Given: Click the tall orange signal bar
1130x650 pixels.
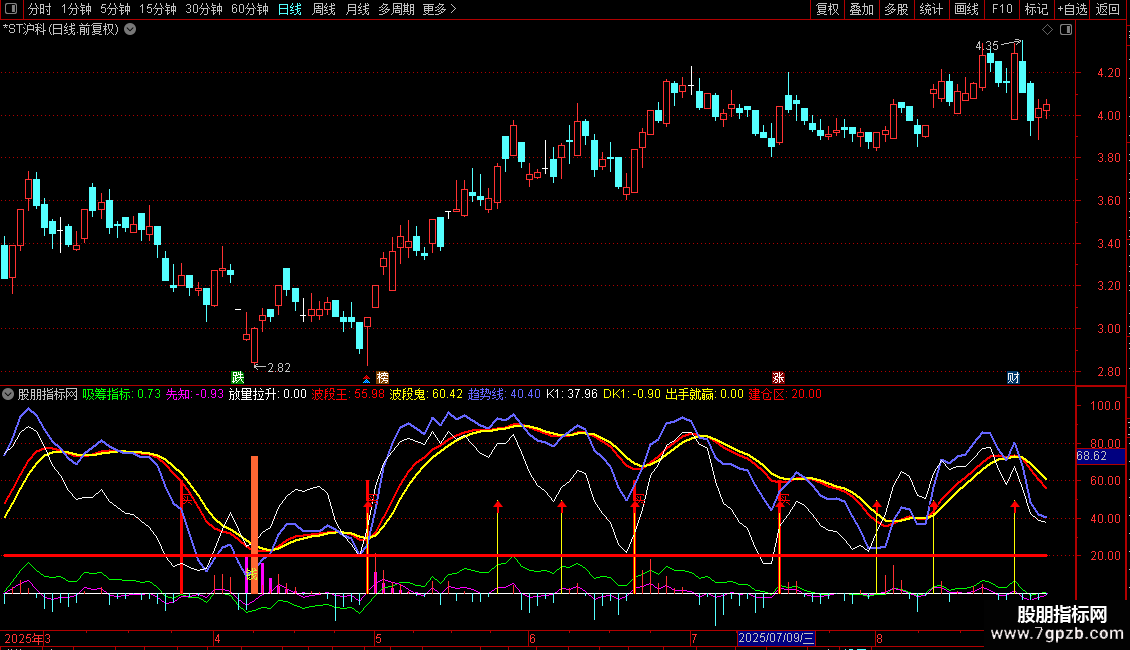Looking at the screenshot, I should pyautogui.click(x=254, y=525).
